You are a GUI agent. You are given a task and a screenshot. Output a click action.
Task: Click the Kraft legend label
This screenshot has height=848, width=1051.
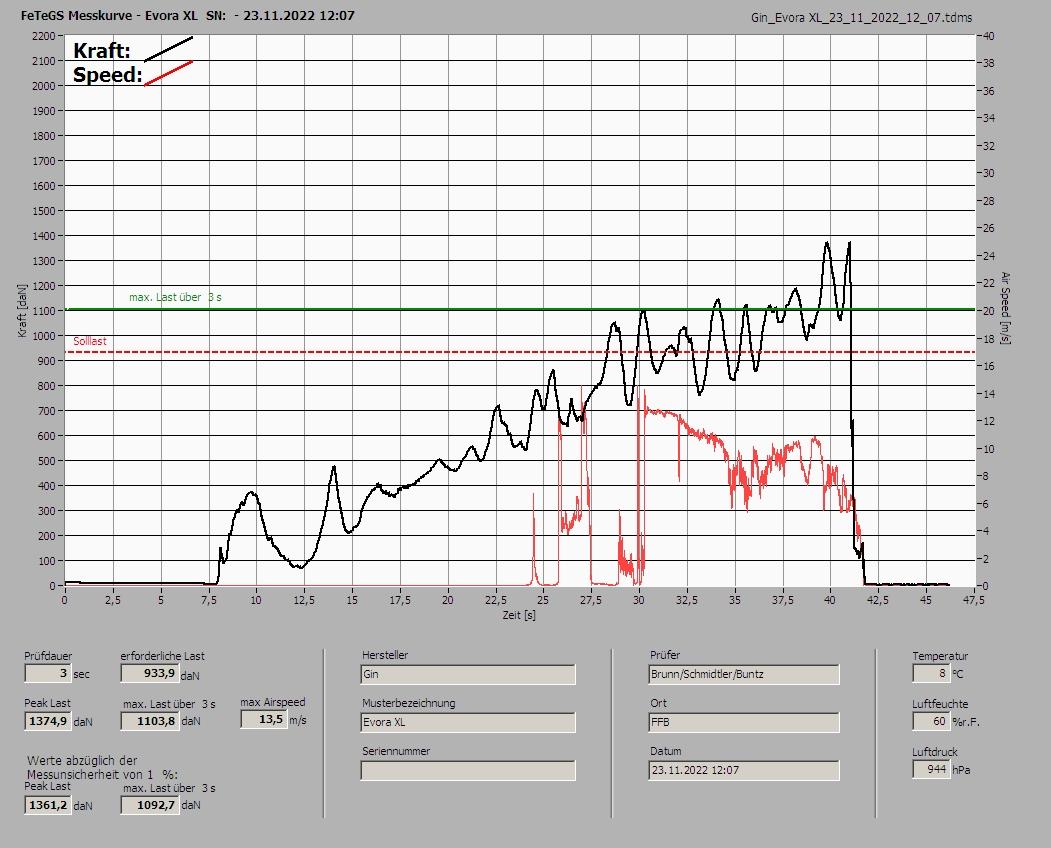101,51
